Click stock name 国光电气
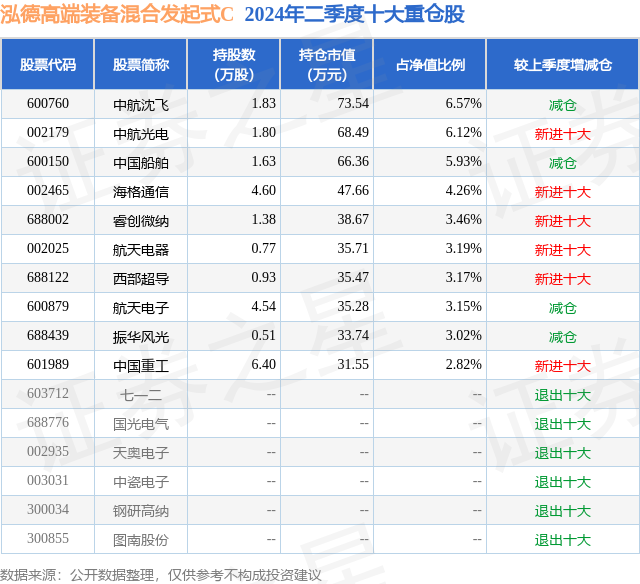Viewport: 640px width, 584px height. click(x=141, y=424)
